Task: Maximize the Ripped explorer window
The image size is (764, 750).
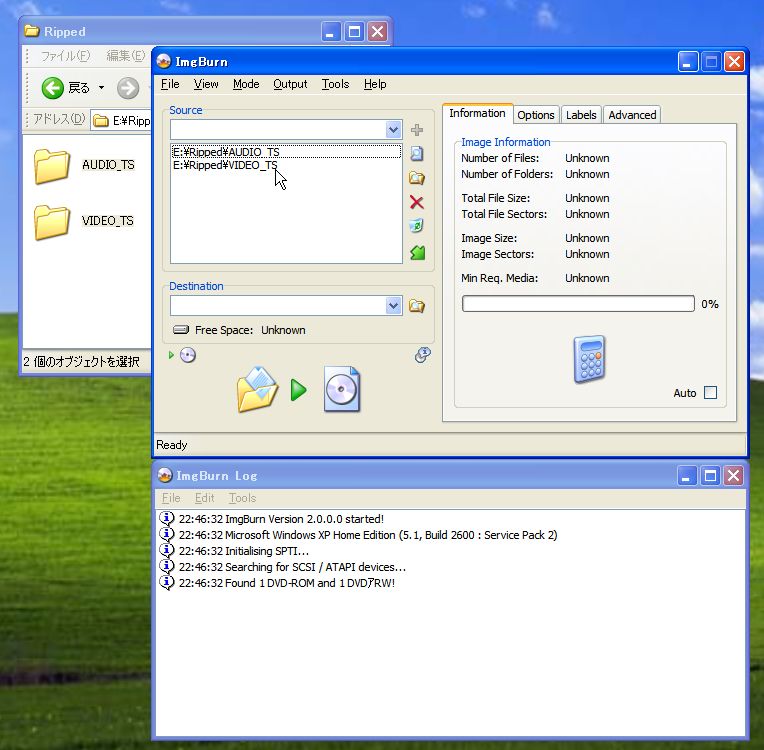Action: click(354, 32)
